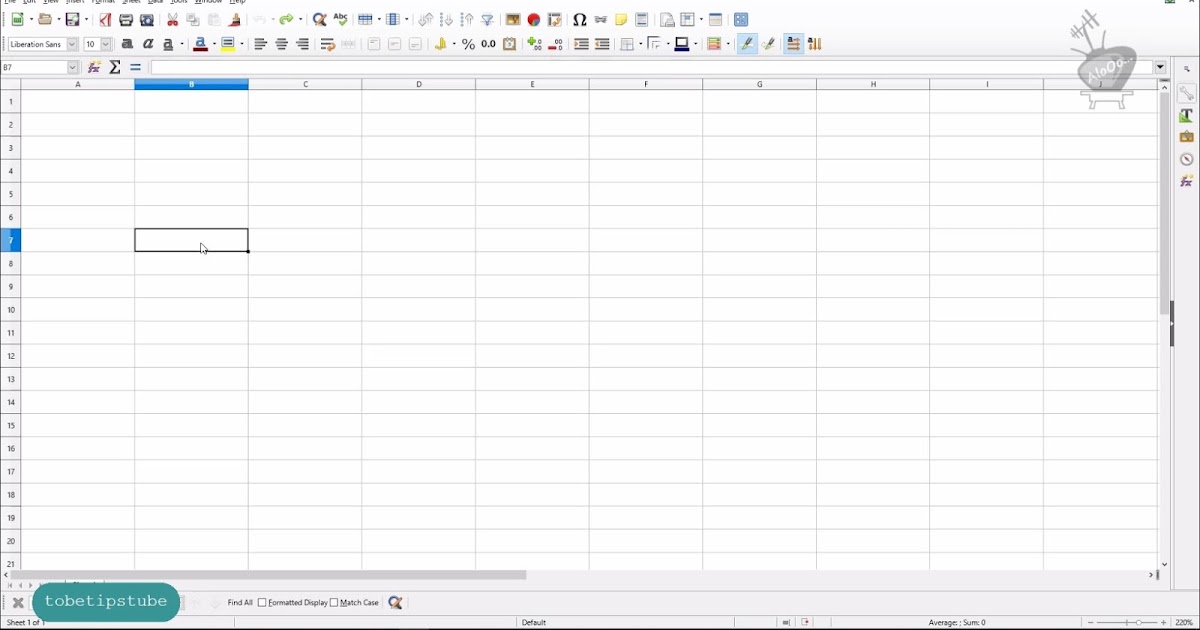This screenshot has width=1200, height=630.
Task: Click the formula input line
Action: pyautogui.click(x=652, y=67)
